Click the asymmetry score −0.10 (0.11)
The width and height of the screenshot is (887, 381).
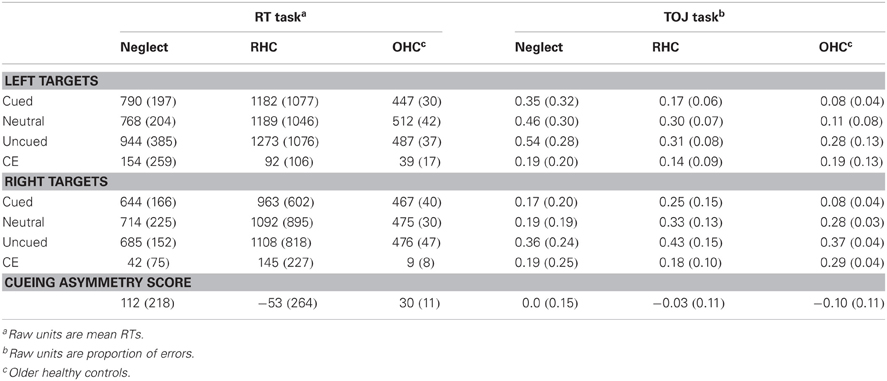click(x=848, y=304)
